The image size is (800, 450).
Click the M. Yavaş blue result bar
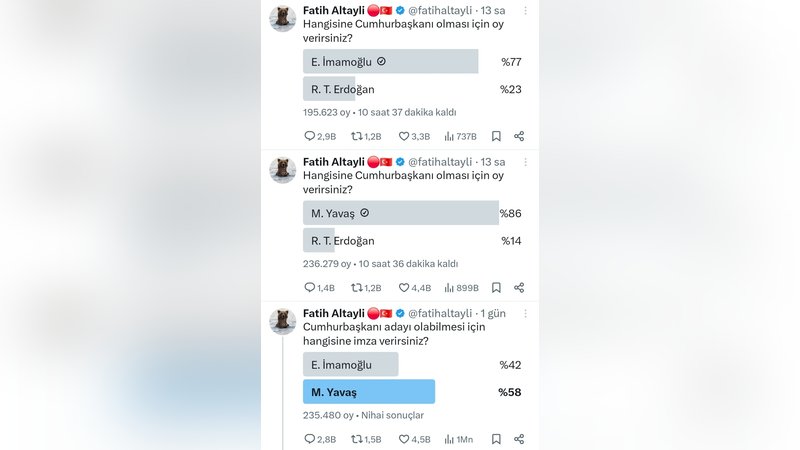(368, 391)
